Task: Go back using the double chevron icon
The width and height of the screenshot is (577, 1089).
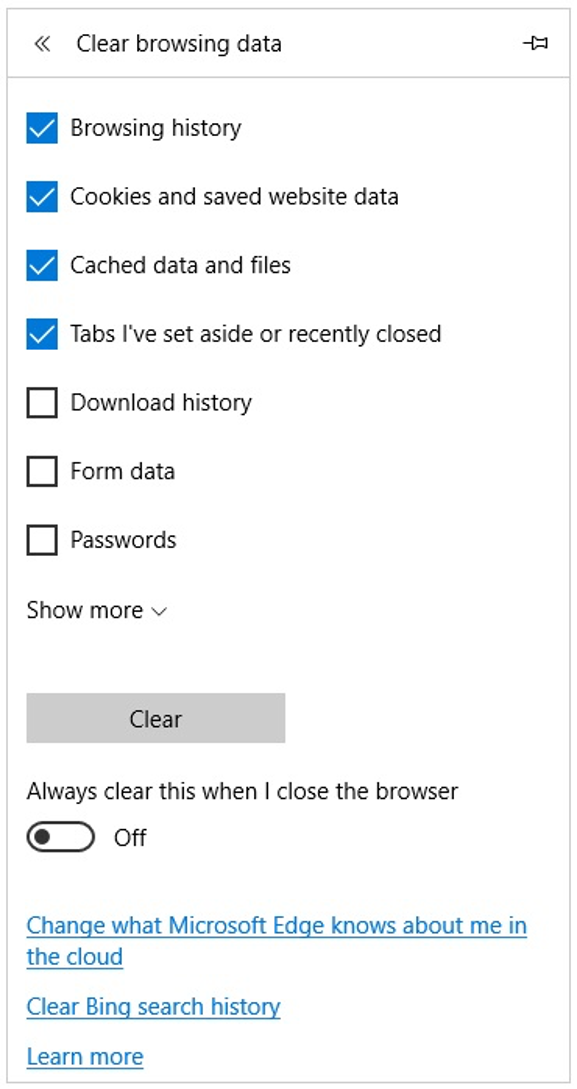Action: tap(42, 44)
